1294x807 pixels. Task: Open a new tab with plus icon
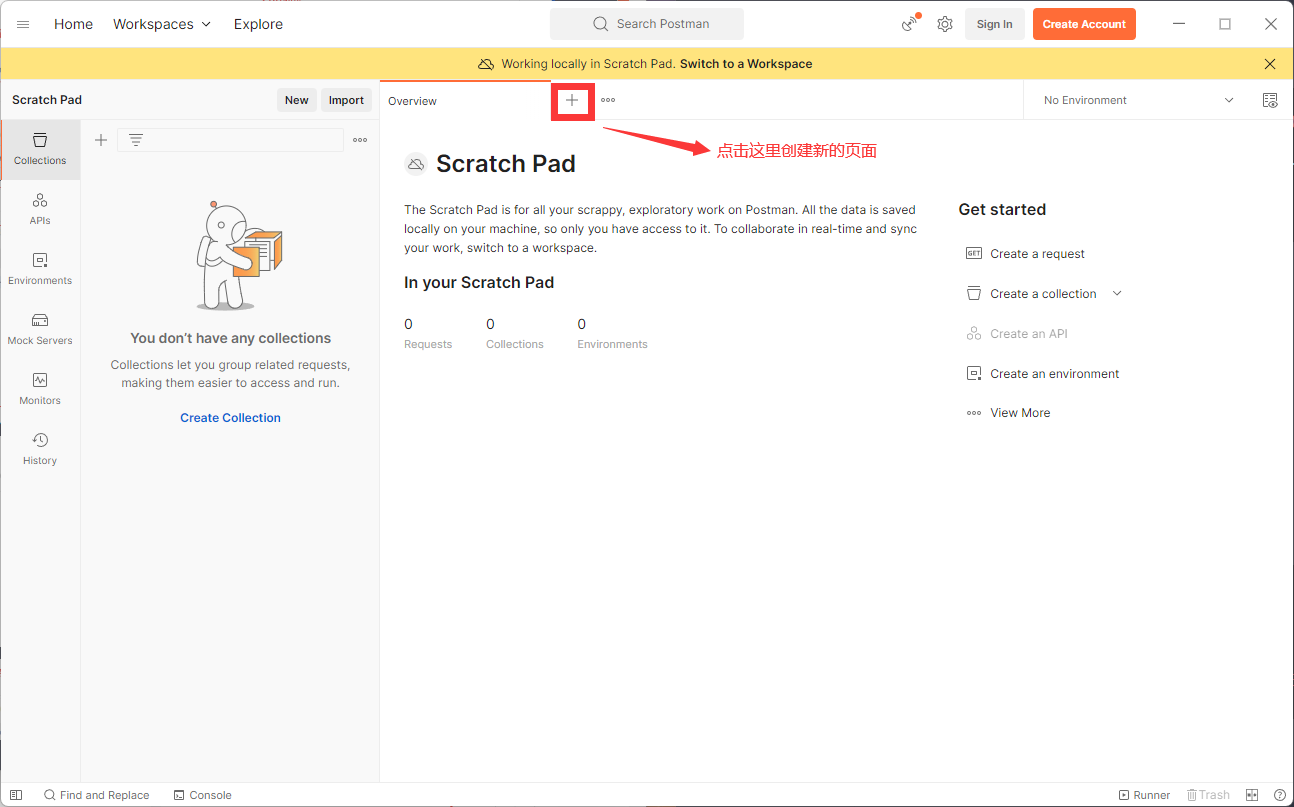click(572, 100)
